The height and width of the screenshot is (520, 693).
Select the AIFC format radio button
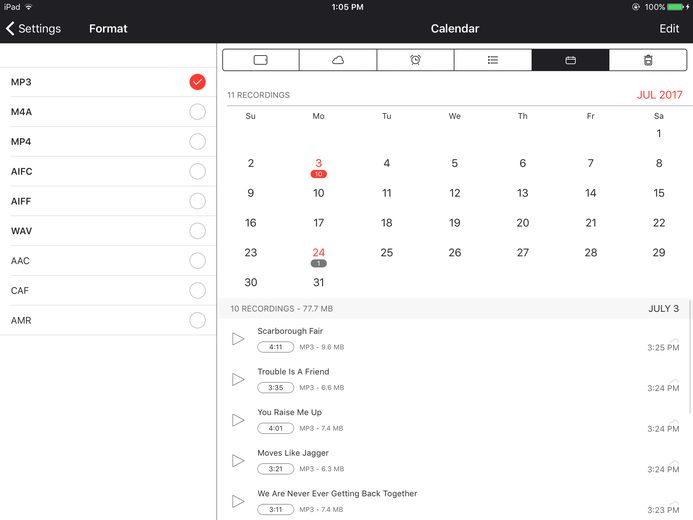(198, 171)
